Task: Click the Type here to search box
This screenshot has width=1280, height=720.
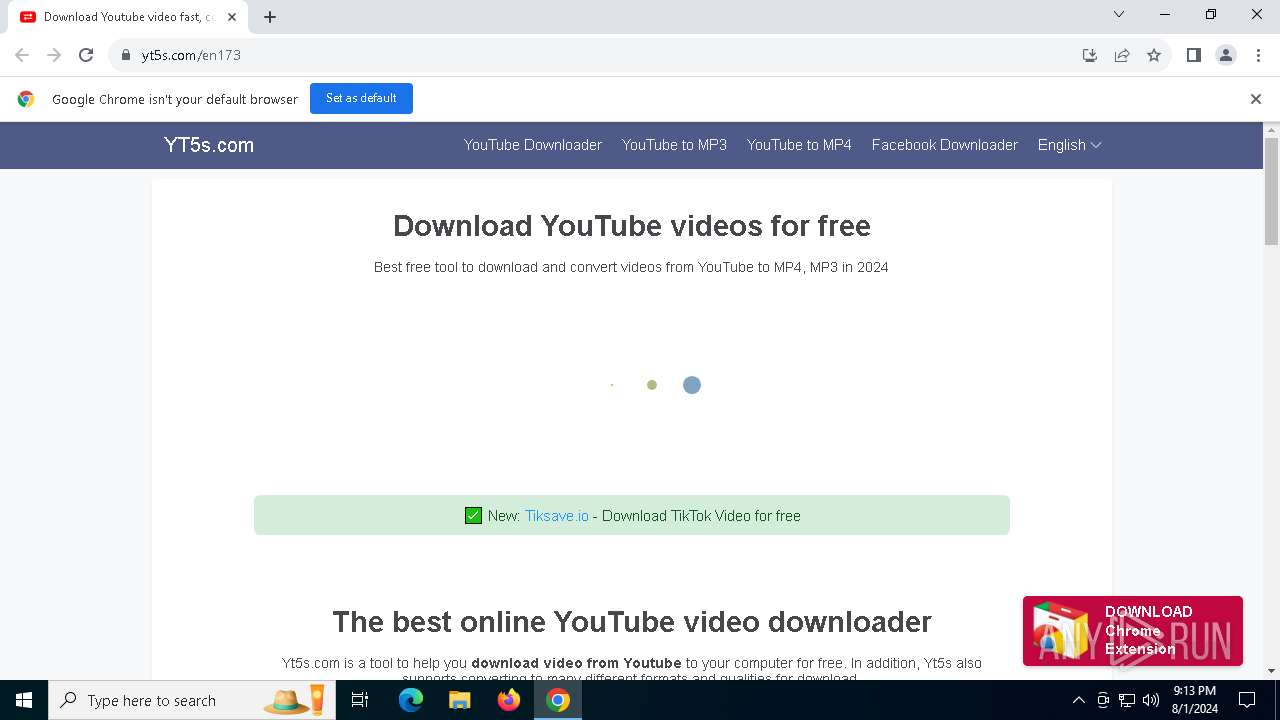Action: point(190,700)
